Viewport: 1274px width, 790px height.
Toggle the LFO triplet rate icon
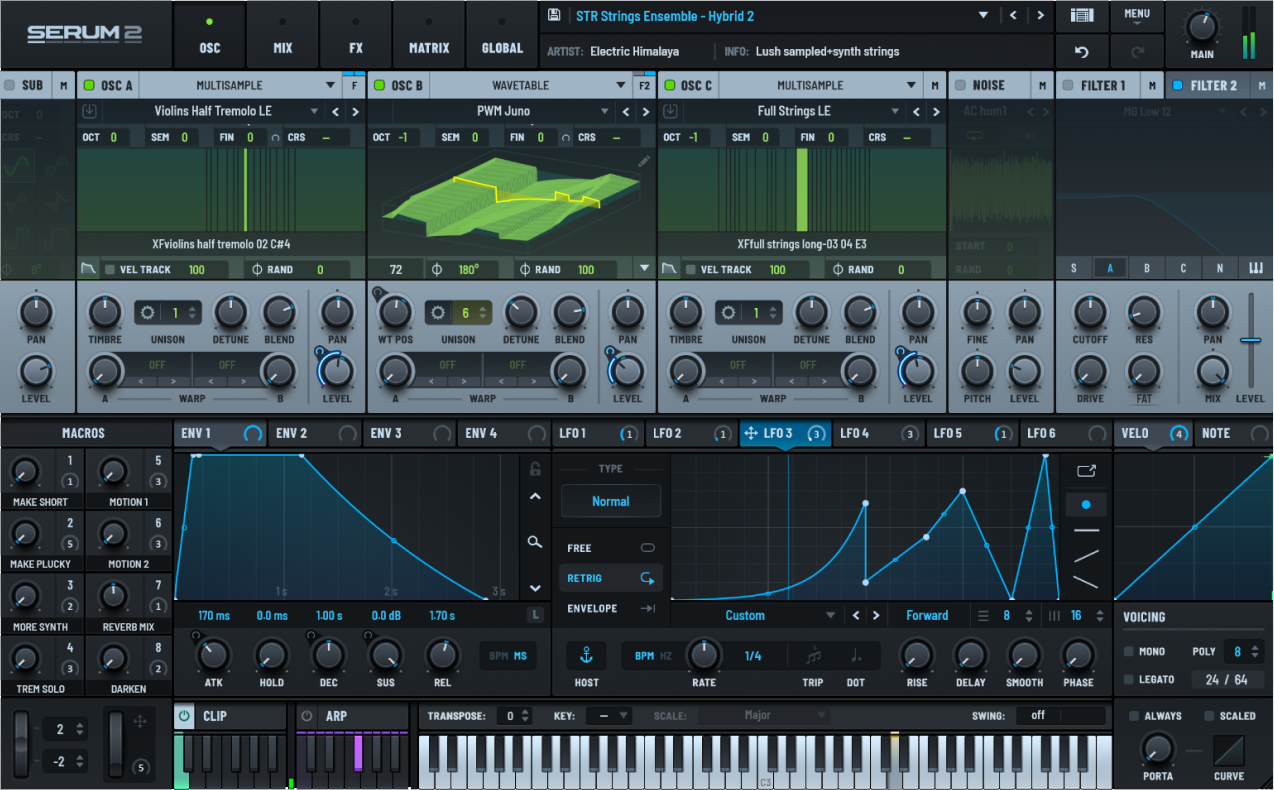click(x=813, y=656)
